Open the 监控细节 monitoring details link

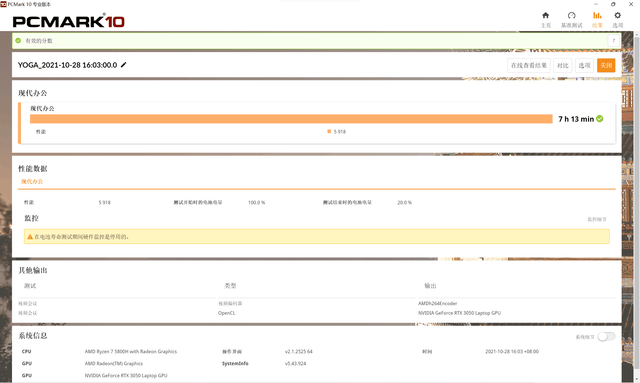click(597, 219)
